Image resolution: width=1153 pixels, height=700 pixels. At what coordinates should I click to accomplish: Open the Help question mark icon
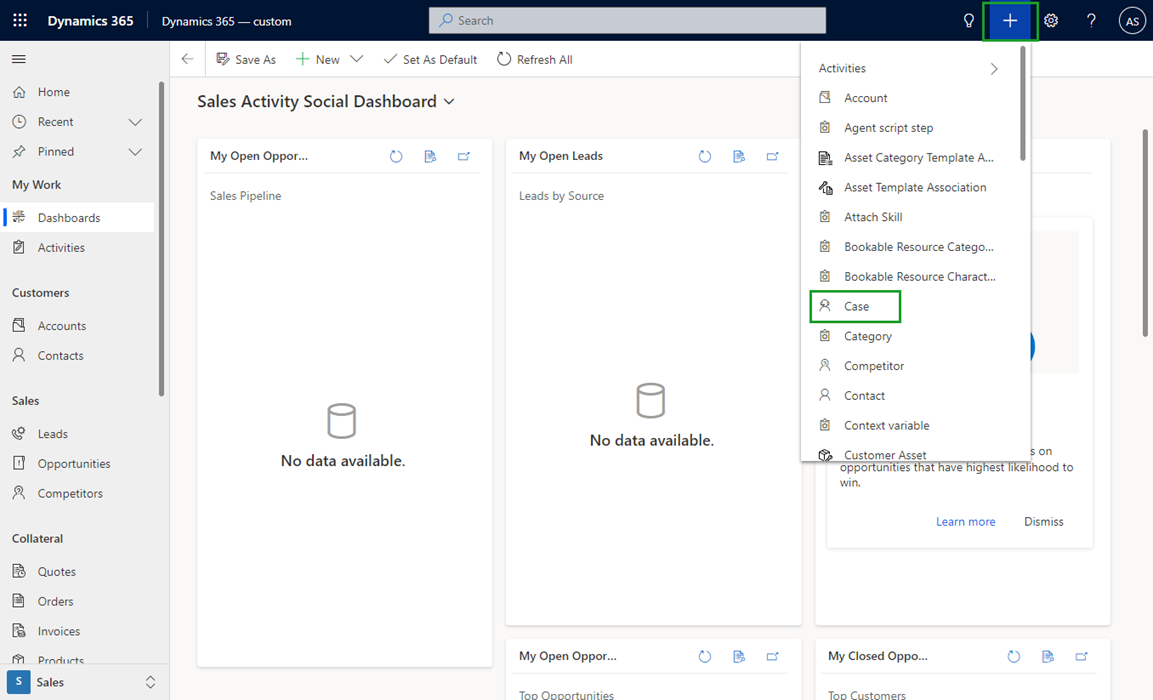click(x=1090, y=20)
